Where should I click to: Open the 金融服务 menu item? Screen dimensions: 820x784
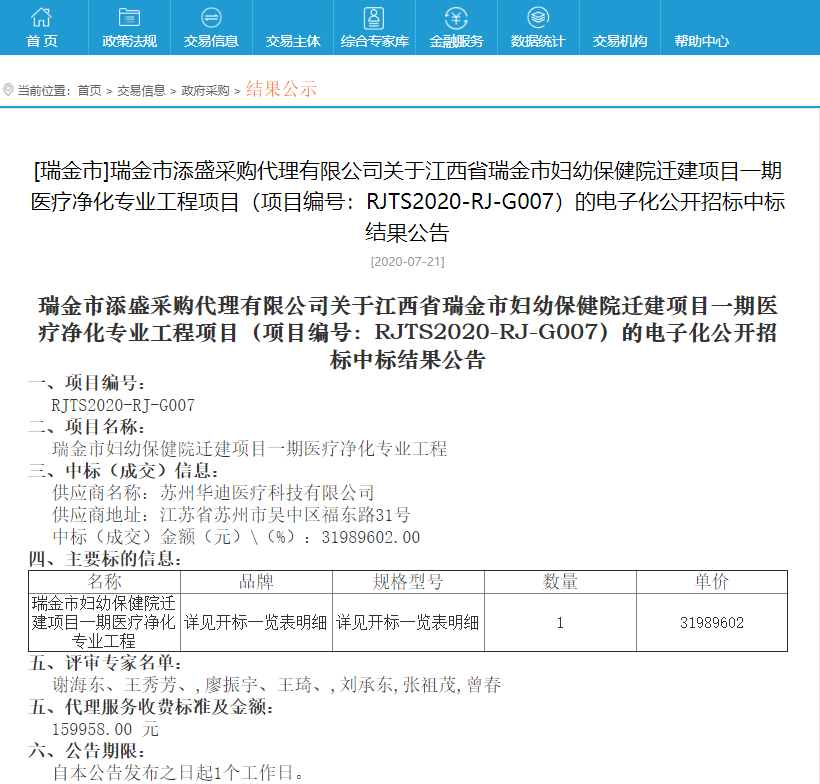click(456, 41)
